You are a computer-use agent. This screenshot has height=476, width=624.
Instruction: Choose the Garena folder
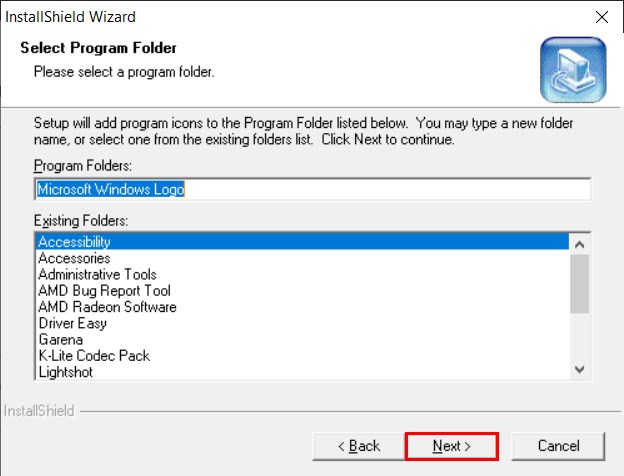[x=302, y=339]
